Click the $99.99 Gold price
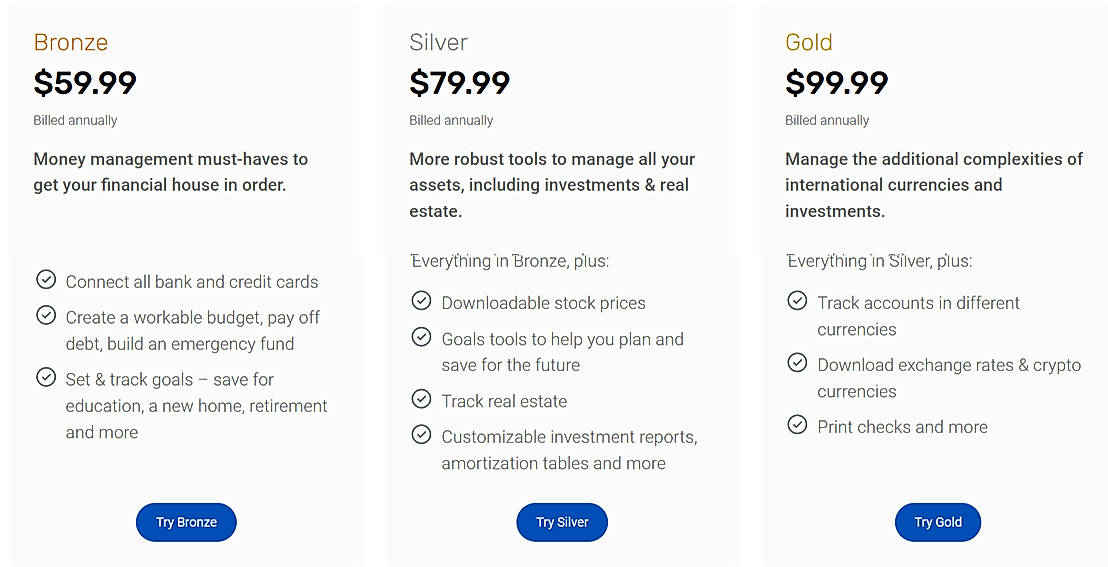This screenshot has width=1108, height=567. click(x=837, y=82)
